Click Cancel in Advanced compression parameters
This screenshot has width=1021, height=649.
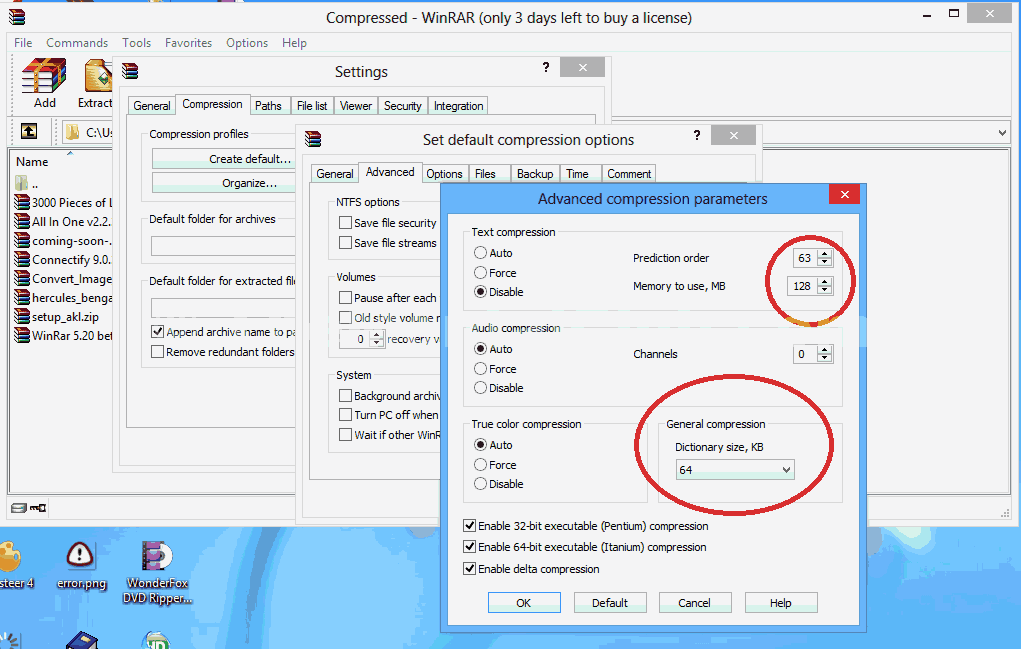pos(695,603)
